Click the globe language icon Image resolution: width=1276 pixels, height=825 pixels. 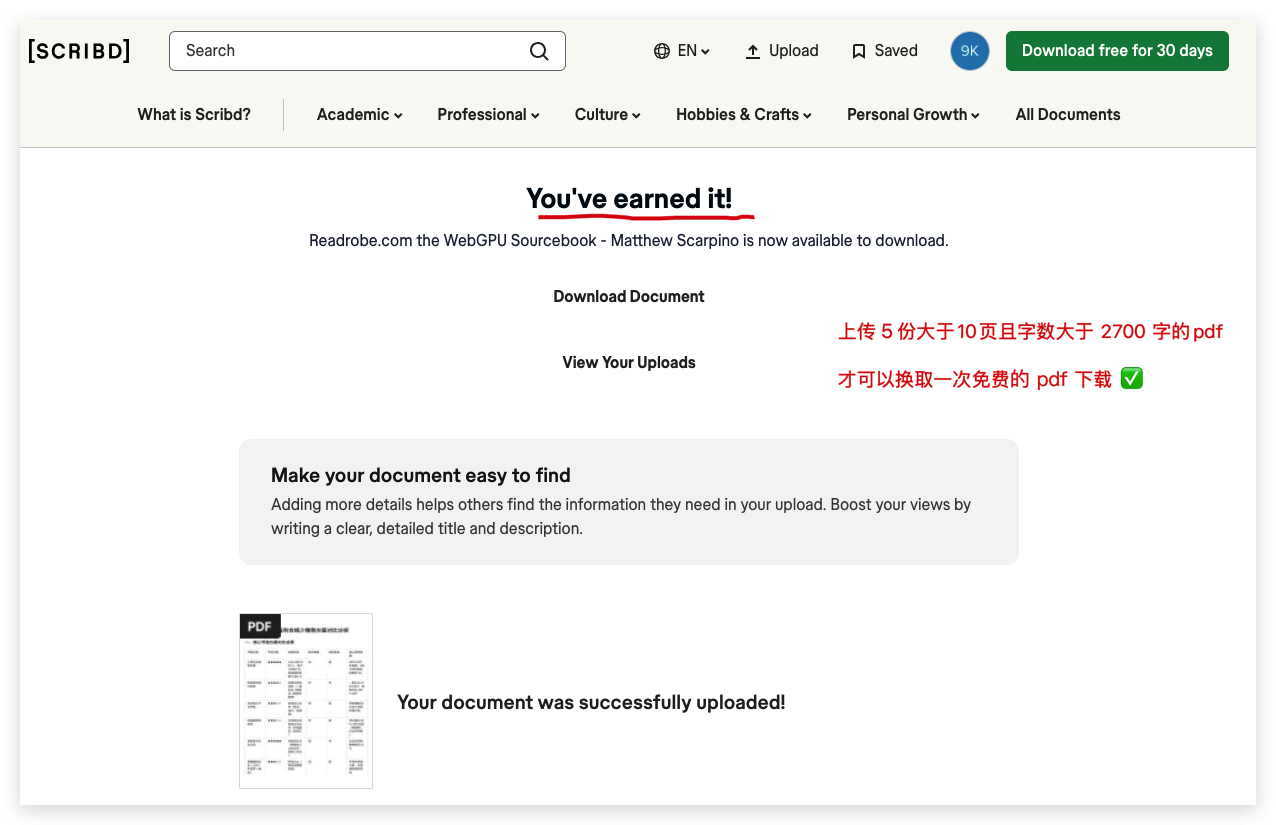(662, 51)
